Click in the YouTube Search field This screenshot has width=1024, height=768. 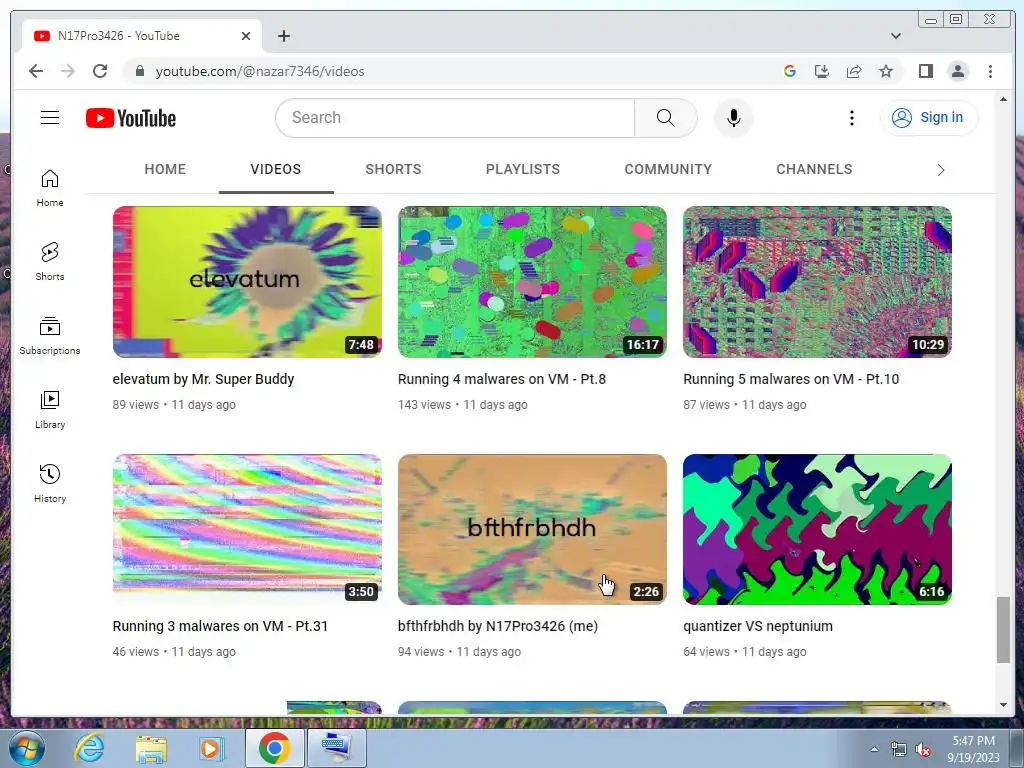point(455,118)
